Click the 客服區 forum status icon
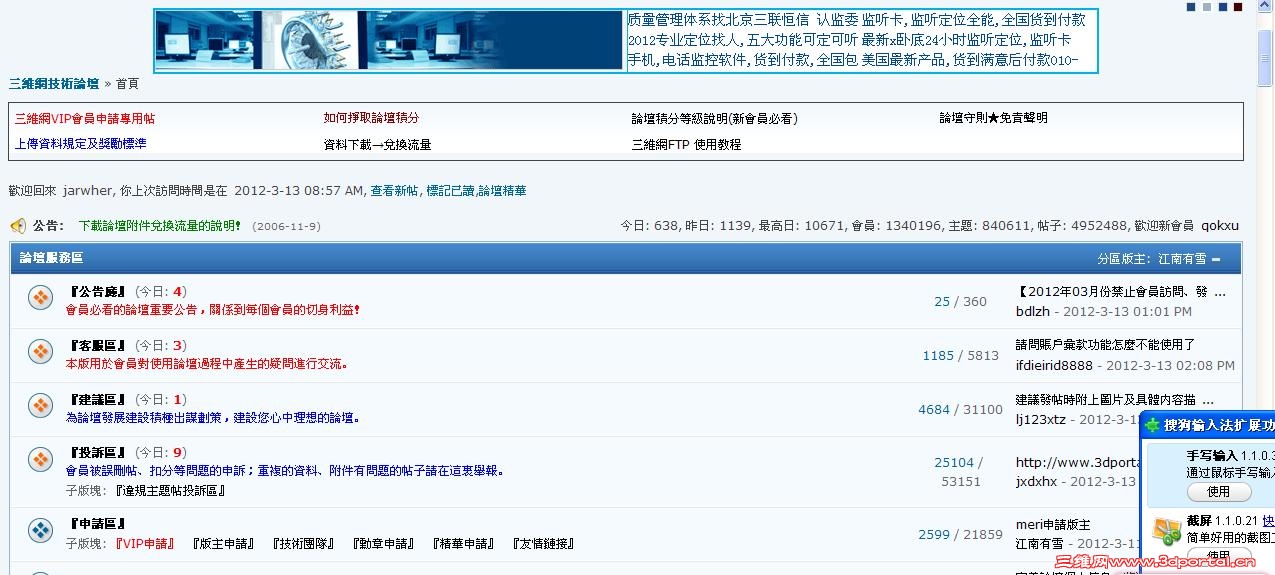This screenshot has height=575, width=1275. (40, 352)
